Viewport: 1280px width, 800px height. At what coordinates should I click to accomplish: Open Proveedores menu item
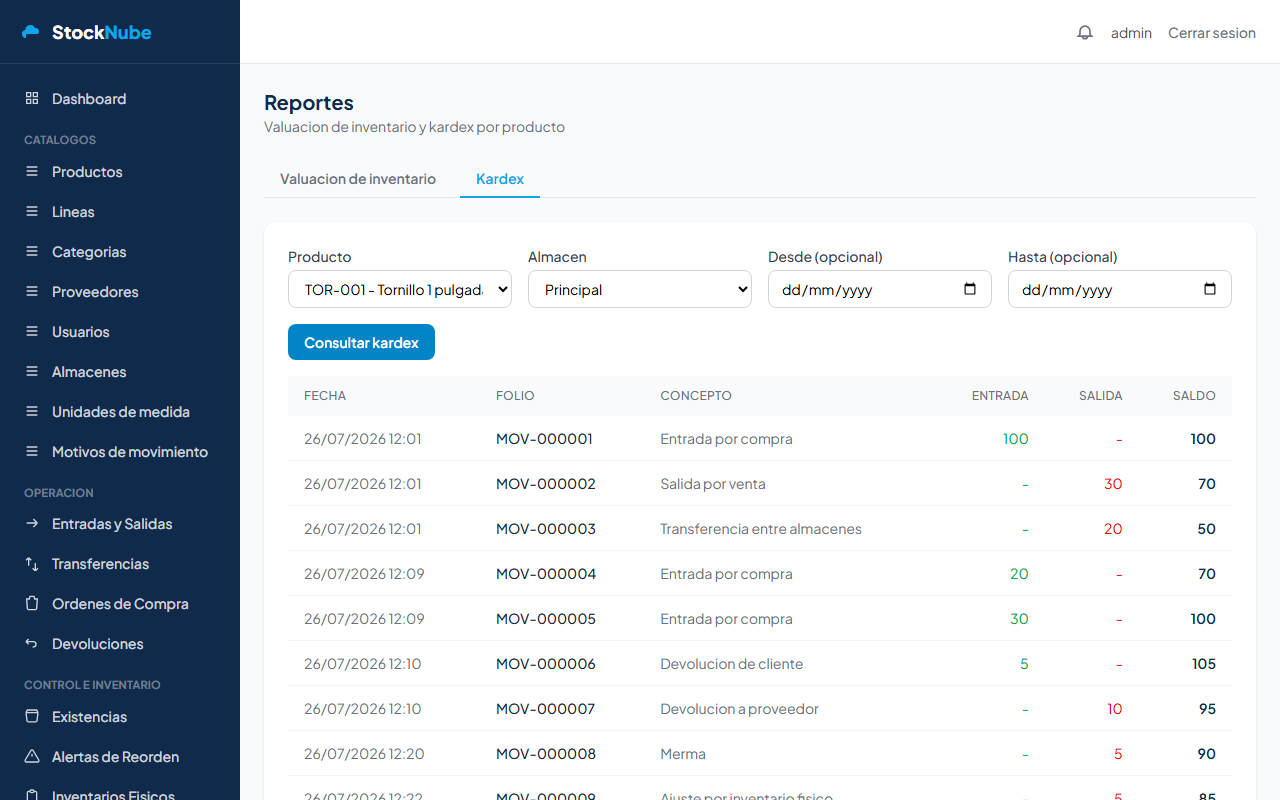click(x=120, y=292)
